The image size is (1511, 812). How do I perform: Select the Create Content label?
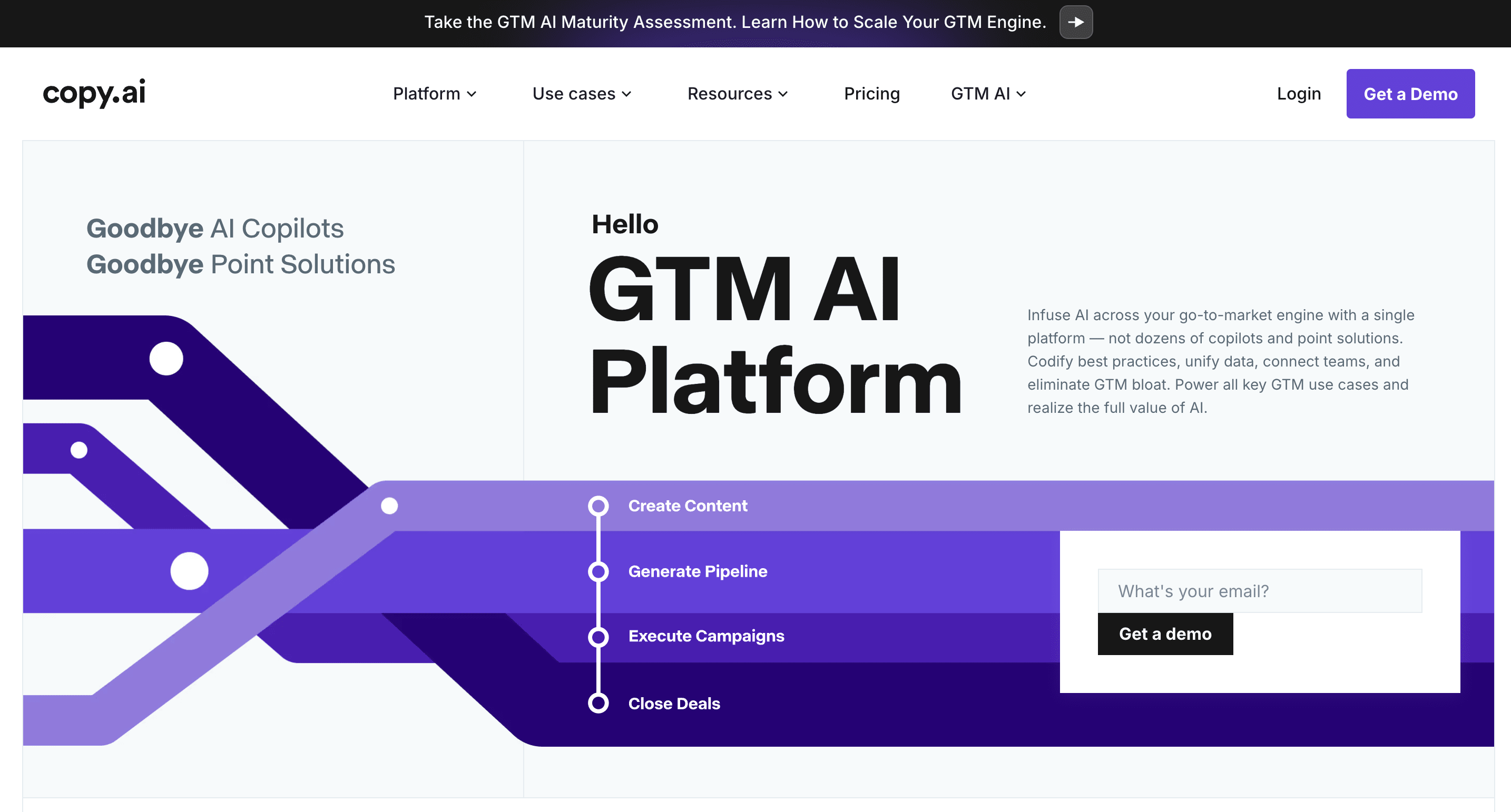click(x=688, y=506)
